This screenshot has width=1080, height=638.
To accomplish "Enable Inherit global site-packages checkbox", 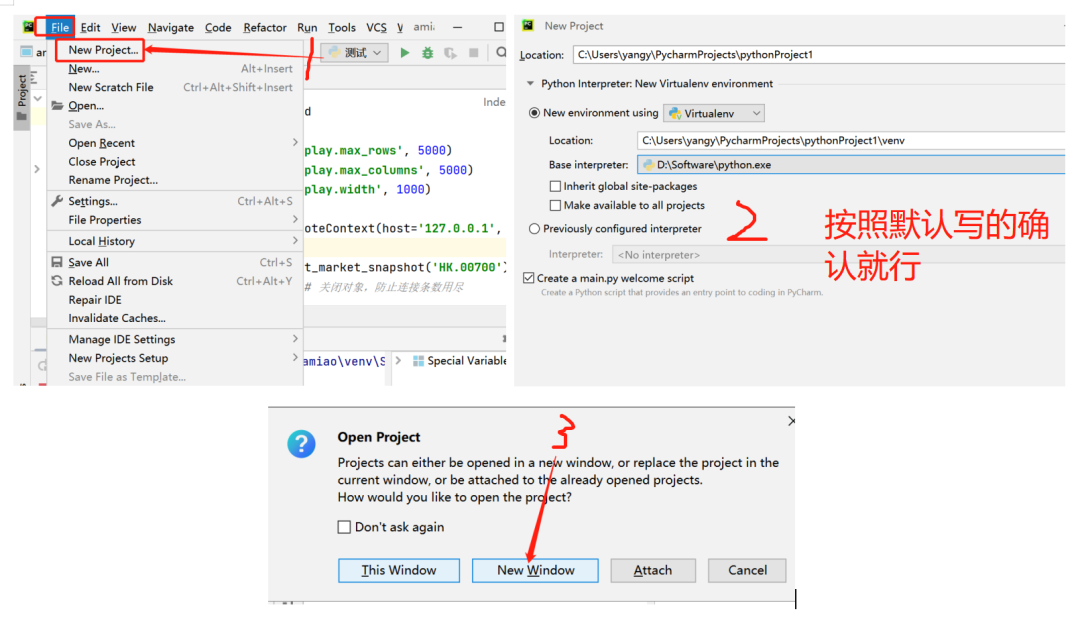I will 555,186.
